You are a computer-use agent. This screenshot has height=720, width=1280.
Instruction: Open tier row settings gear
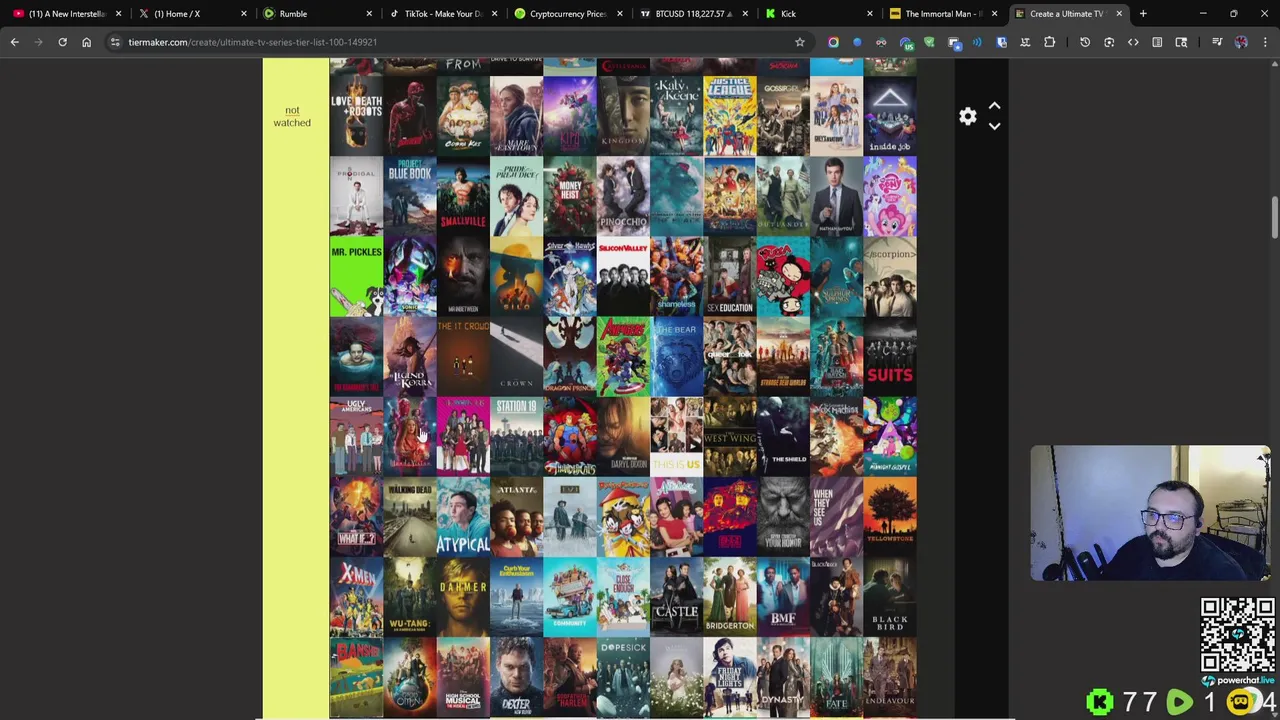(967, 116)
